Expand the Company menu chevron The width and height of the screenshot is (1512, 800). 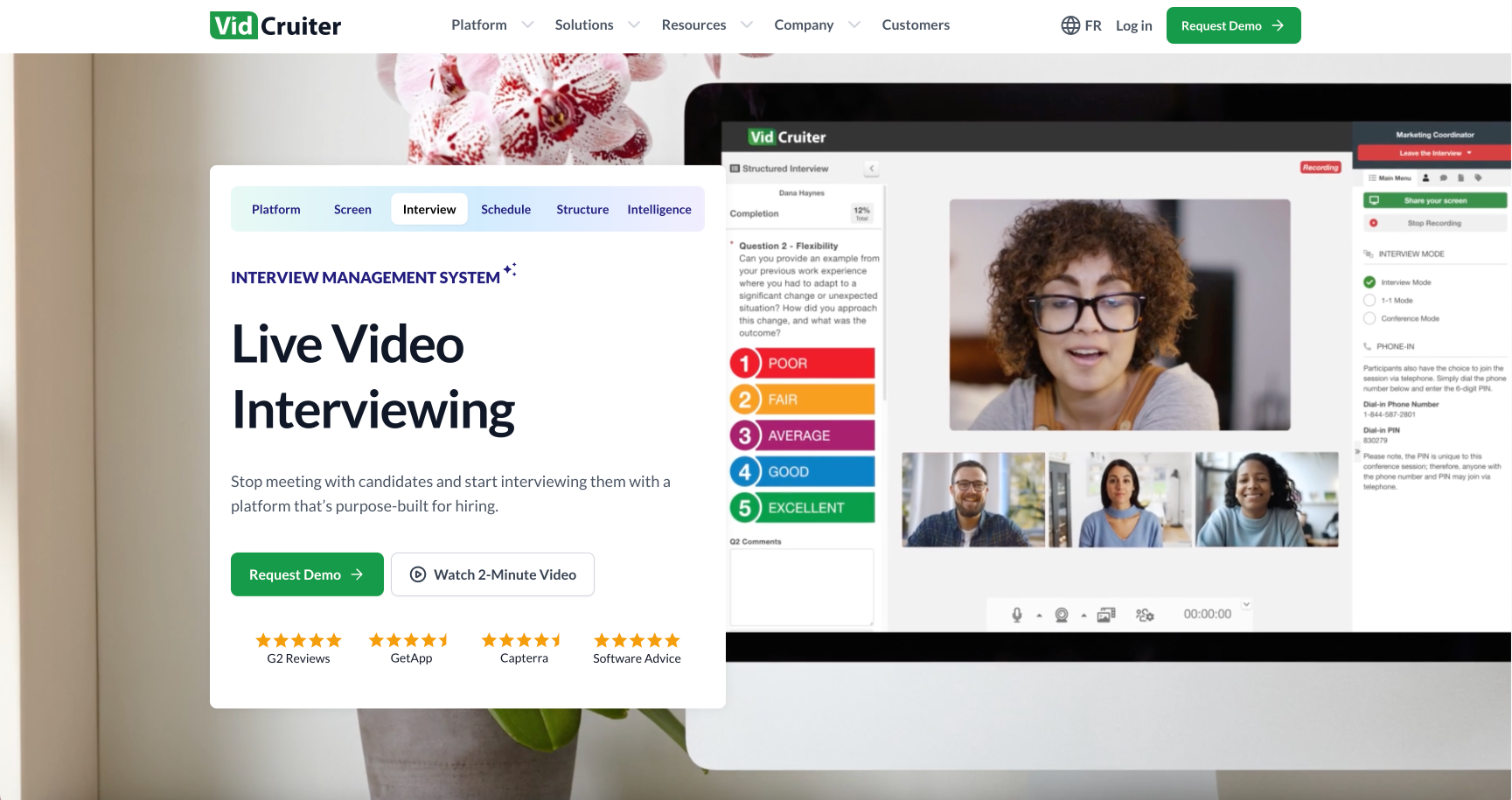tap(854, 24)
